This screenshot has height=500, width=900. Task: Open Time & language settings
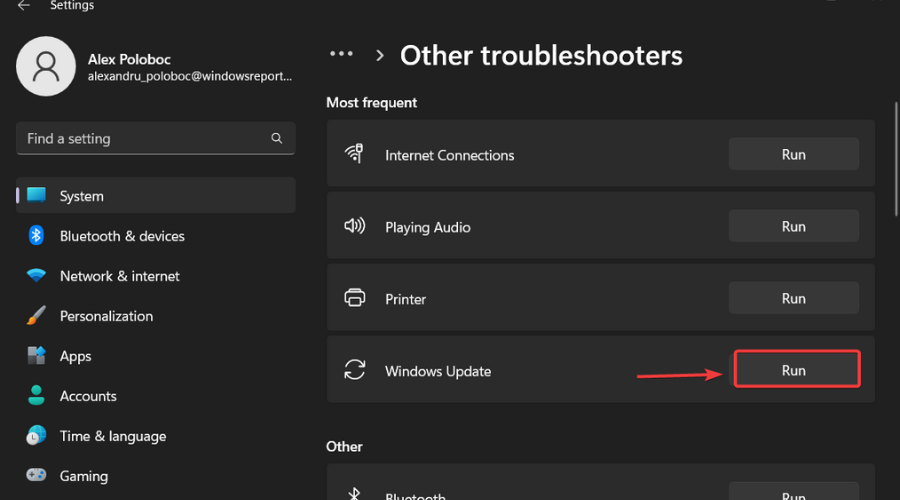click(112, 436)
